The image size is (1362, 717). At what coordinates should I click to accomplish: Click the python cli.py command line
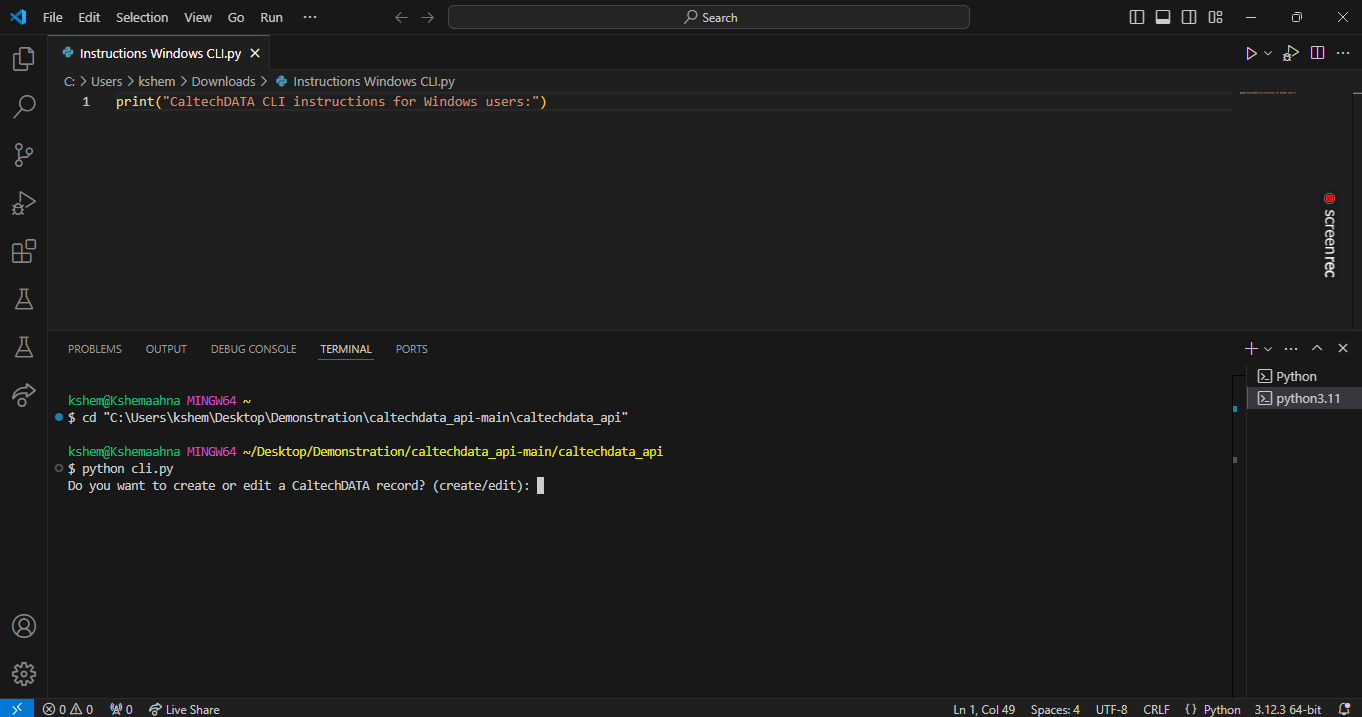(121, 468)
